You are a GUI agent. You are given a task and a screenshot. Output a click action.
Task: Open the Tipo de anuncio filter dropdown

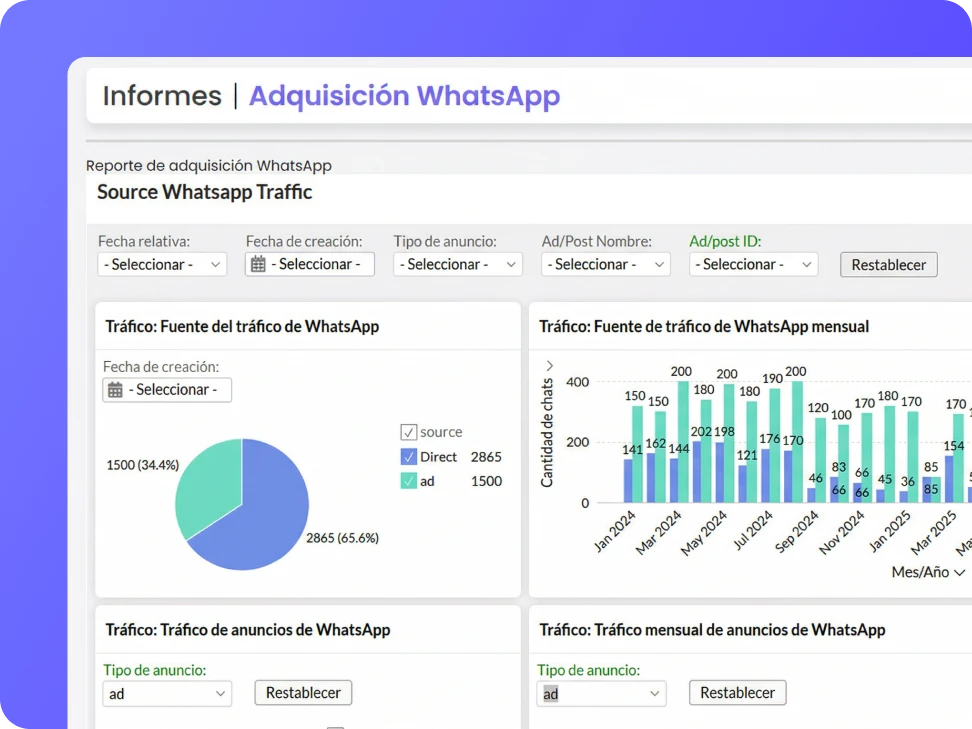point(457,264)
